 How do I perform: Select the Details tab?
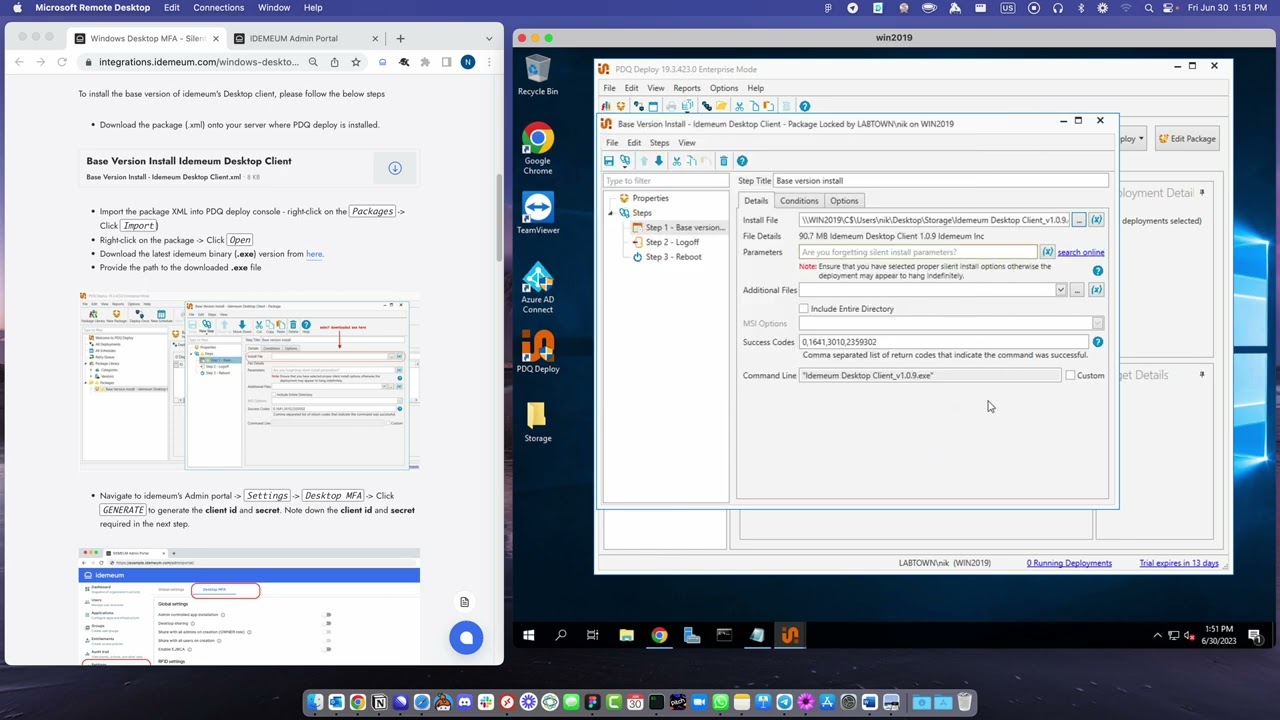pos(756,201)
